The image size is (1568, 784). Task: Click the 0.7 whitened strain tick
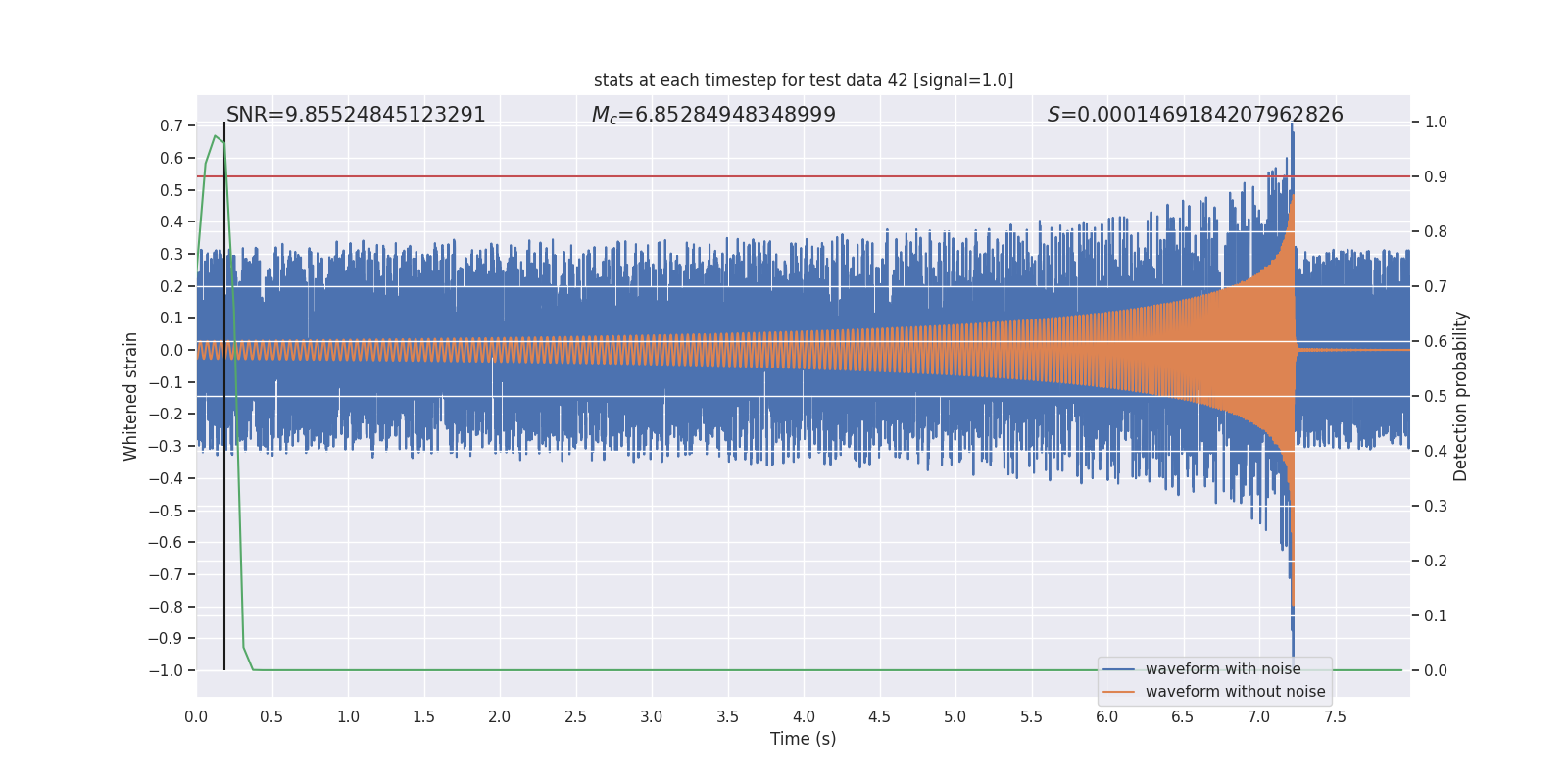point(171,125)
